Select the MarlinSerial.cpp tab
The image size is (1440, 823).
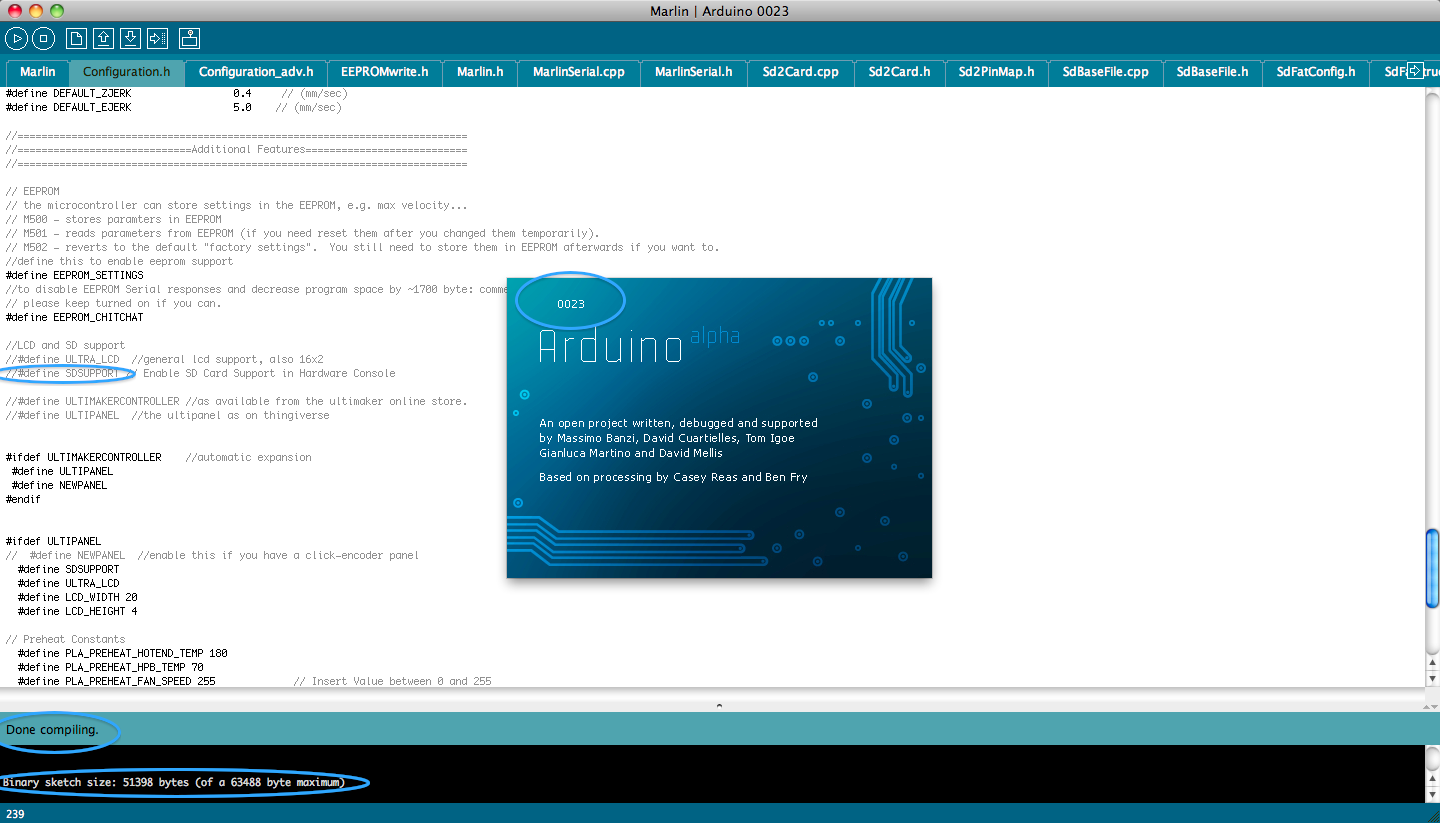(x=579, y=72)
